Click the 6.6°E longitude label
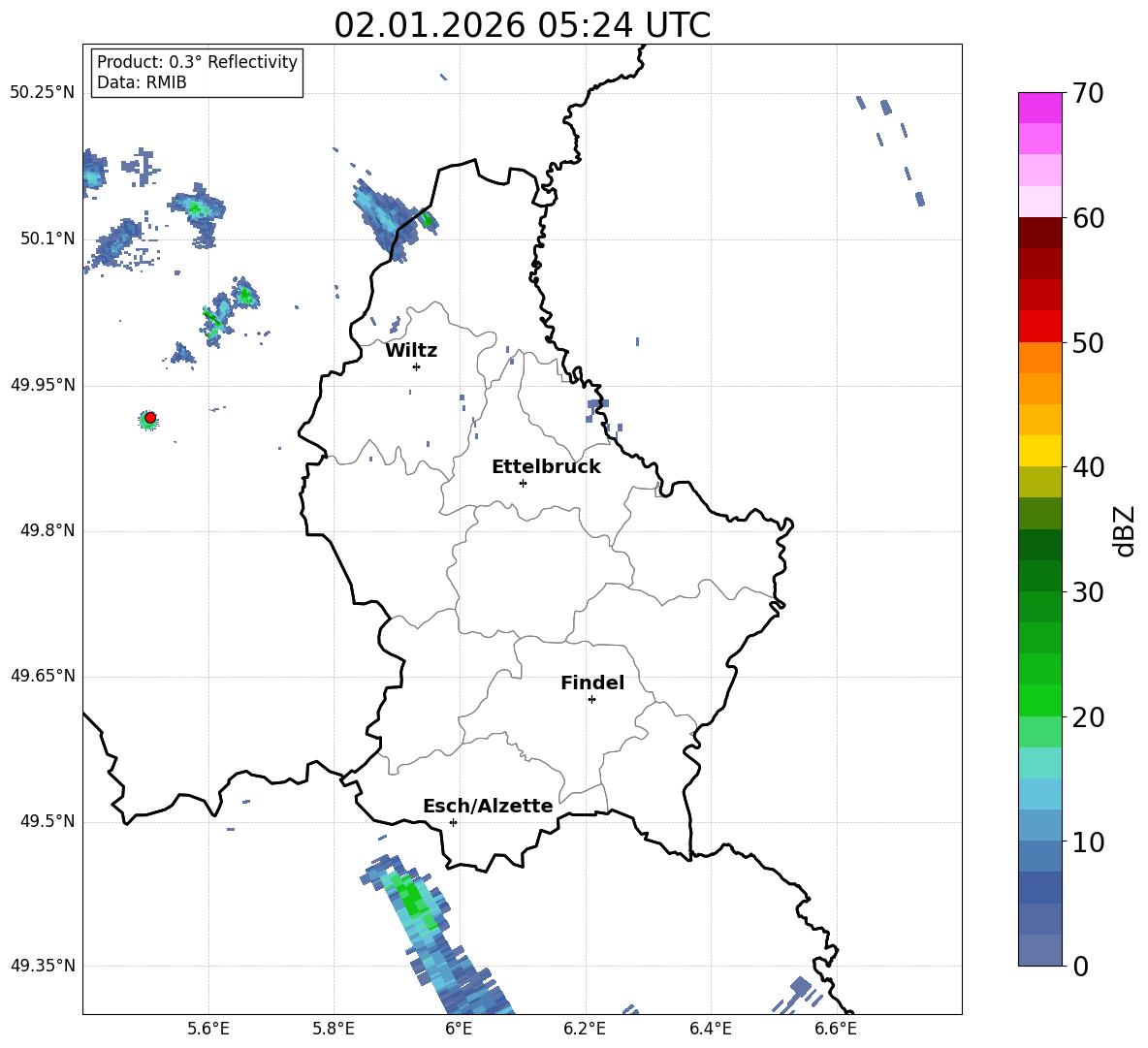Viewport: 1148px width, 1048px height. [x=836, y=1029]
